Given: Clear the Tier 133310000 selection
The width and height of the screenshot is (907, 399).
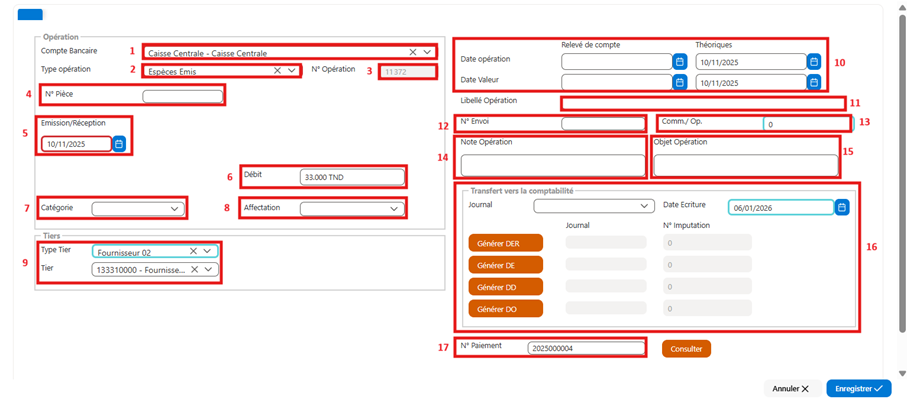Looking at the screenshot, I should [x=195, y=269].
